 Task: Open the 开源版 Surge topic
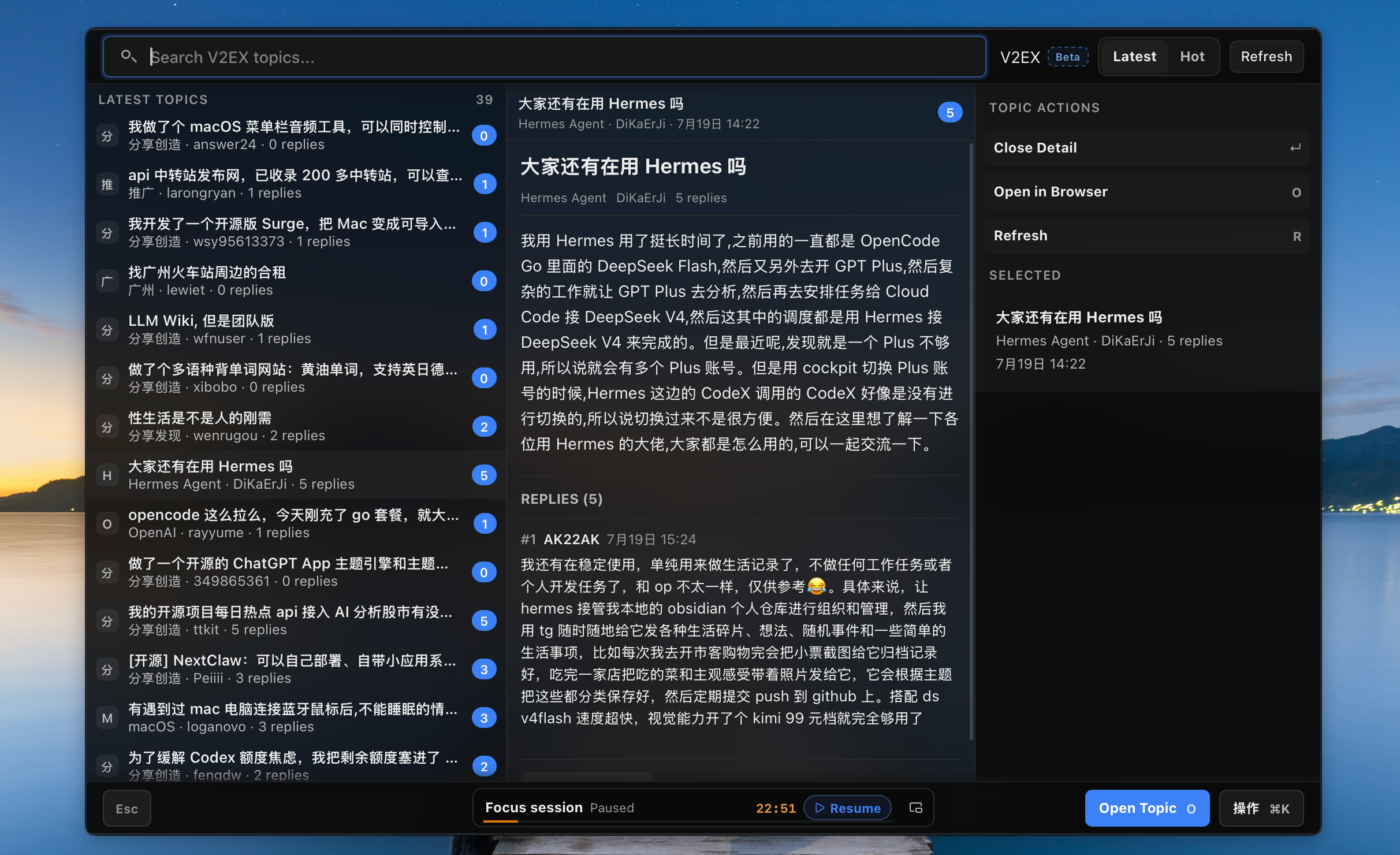(x=296, y=232)
